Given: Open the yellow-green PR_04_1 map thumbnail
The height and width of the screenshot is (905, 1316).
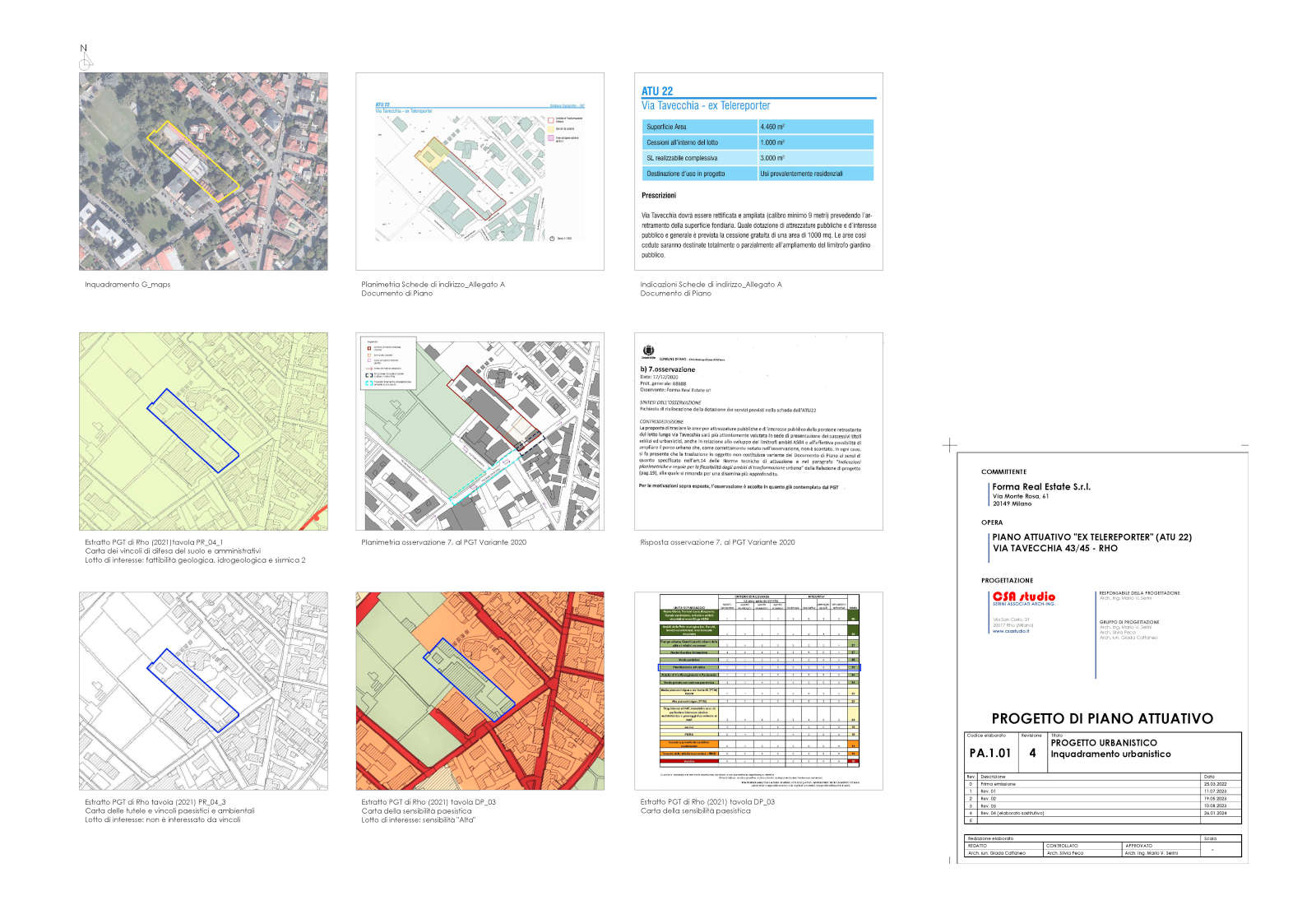Looking at the screenshot, I should pos(203,431).
